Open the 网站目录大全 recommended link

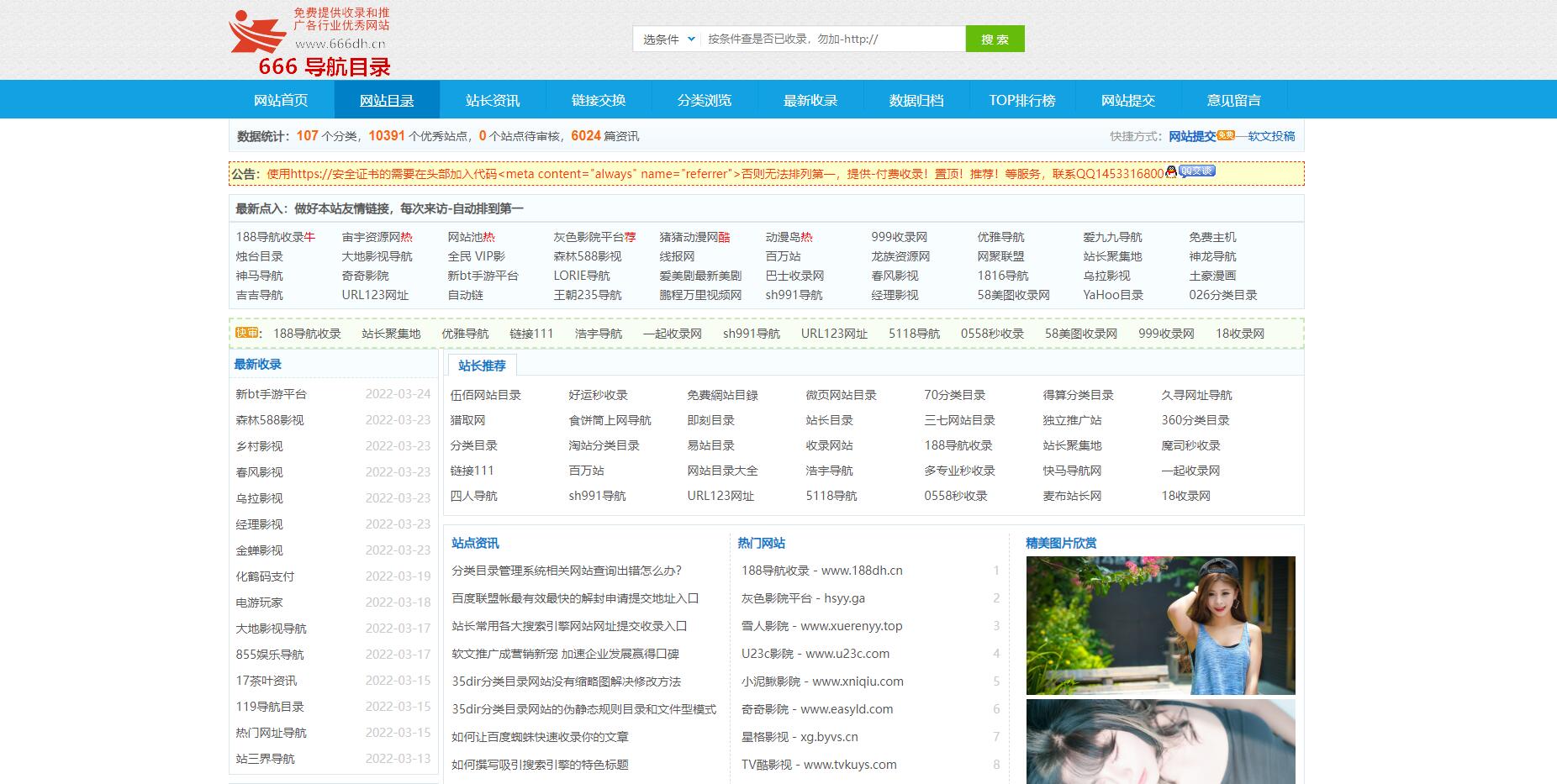pos(722,471)
